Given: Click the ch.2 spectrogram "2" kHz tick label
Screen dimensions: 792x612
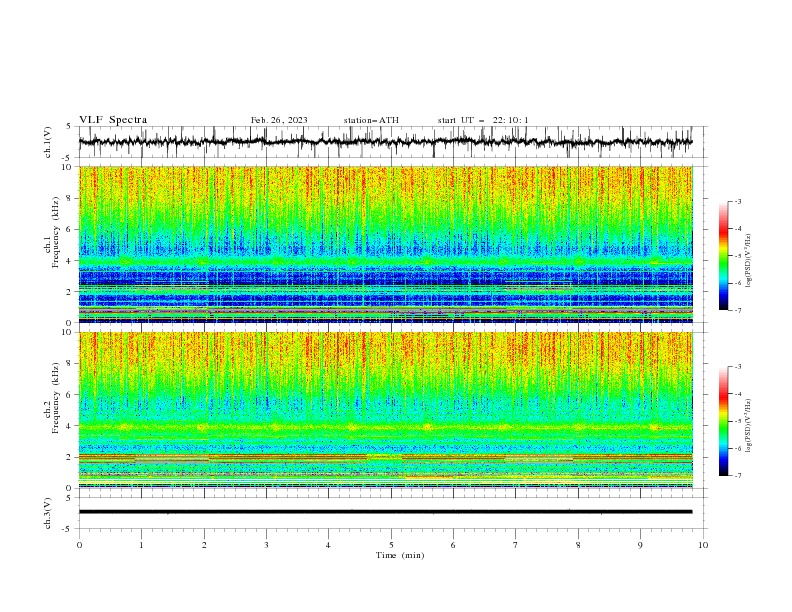Looking at the screenshot, I should click(69, 457).
